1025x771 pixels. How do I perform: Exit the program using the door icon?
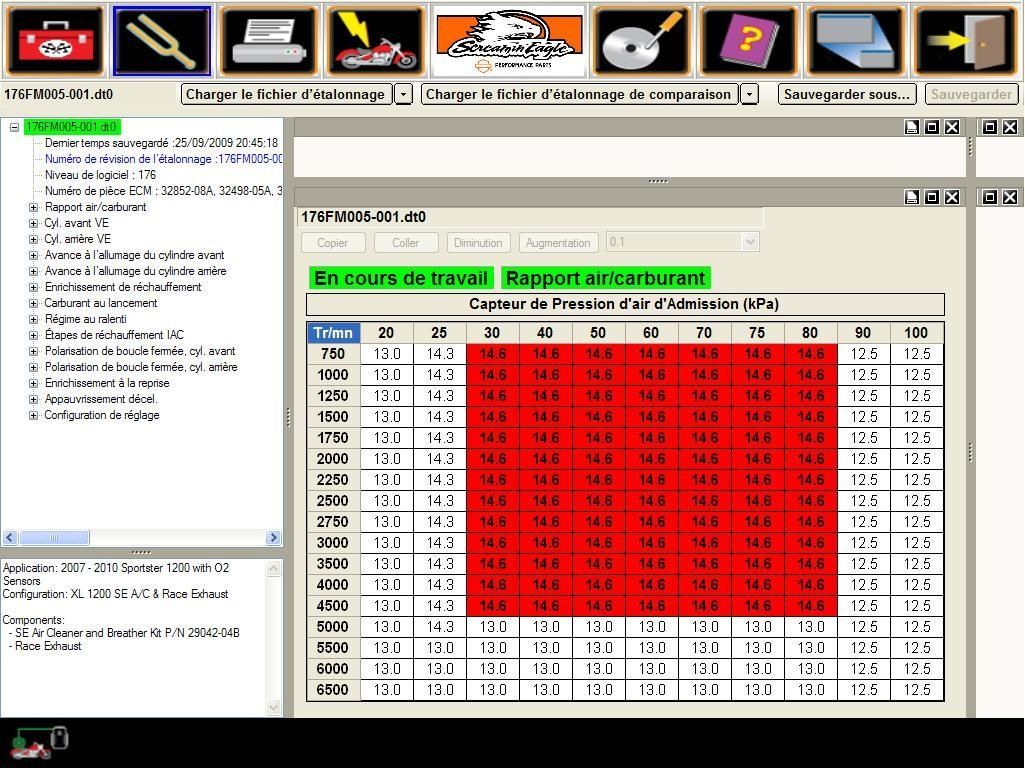[963, 40]
